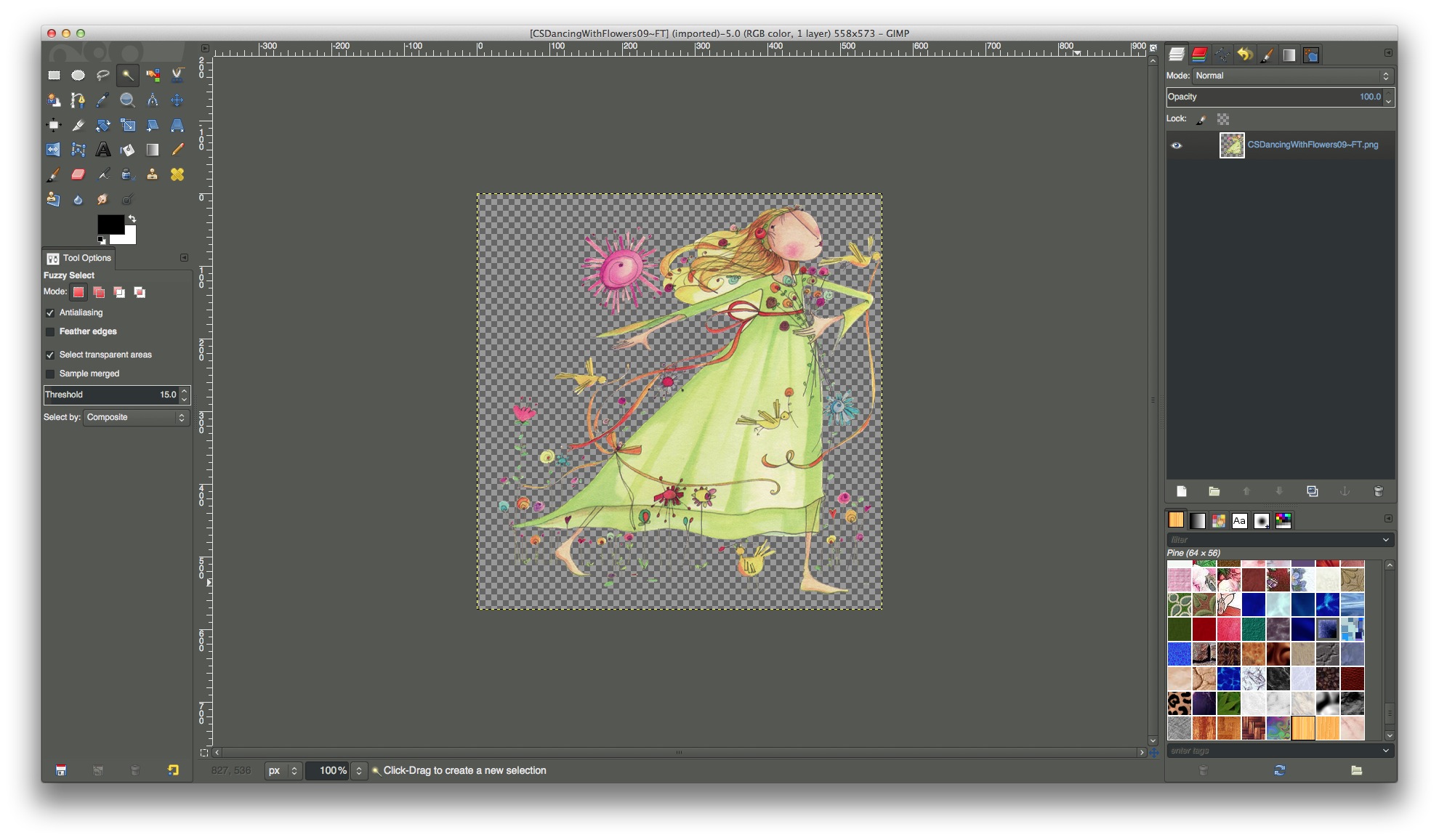Choose the Eraser tool

pyautogui.click(x=78, y=174)
